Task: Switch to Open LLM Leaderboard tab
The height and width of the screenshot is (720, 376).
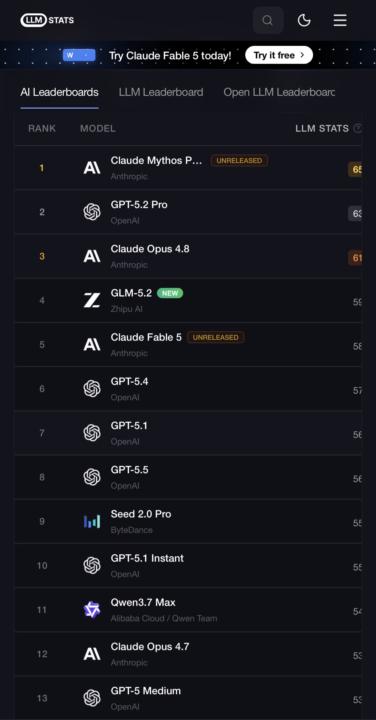Action: point(279,92)
